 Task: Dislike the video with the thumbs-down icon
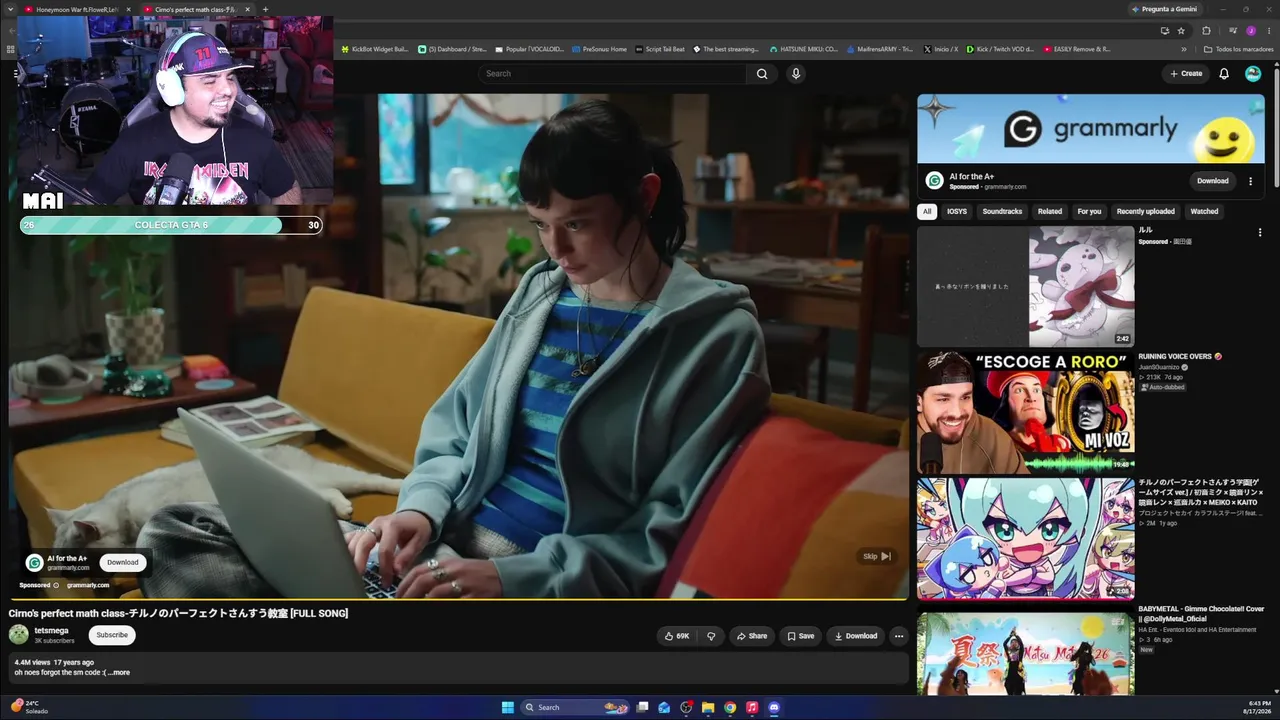tap(711, 636)
